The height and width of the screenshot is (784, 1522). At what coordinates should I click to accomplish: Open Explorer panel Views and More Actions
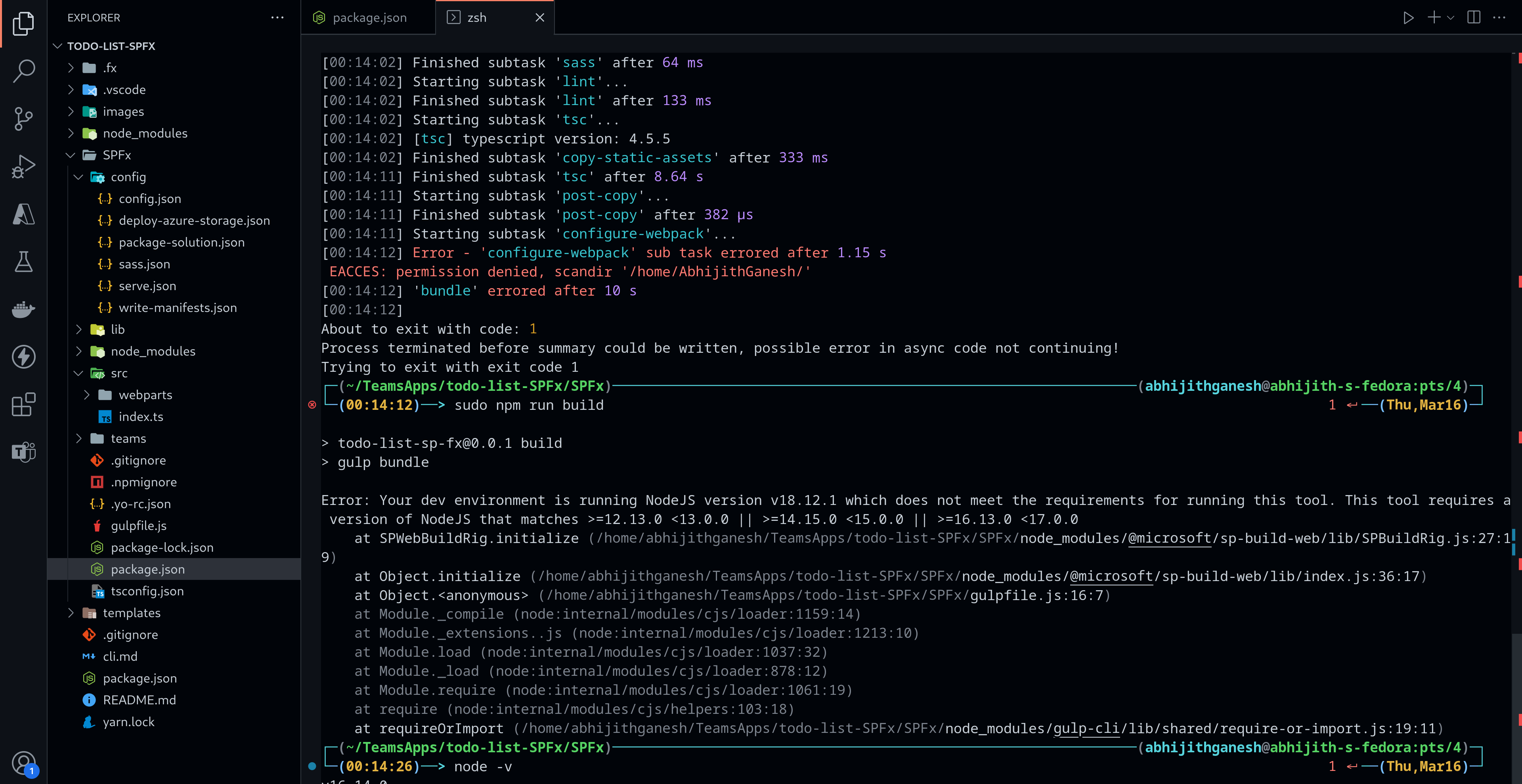click(277, 18)
